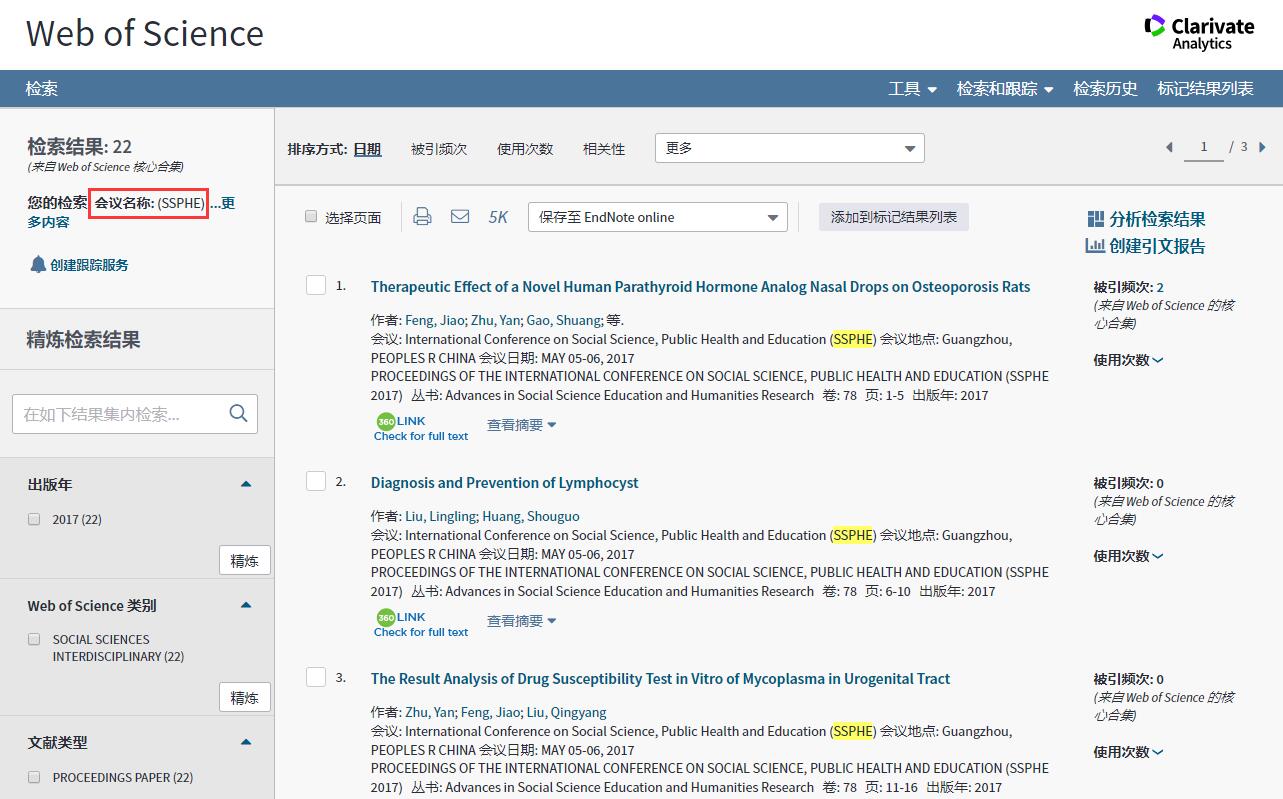Click author Gao, Shuang in result 1
1283x799 pixels.
564,320
